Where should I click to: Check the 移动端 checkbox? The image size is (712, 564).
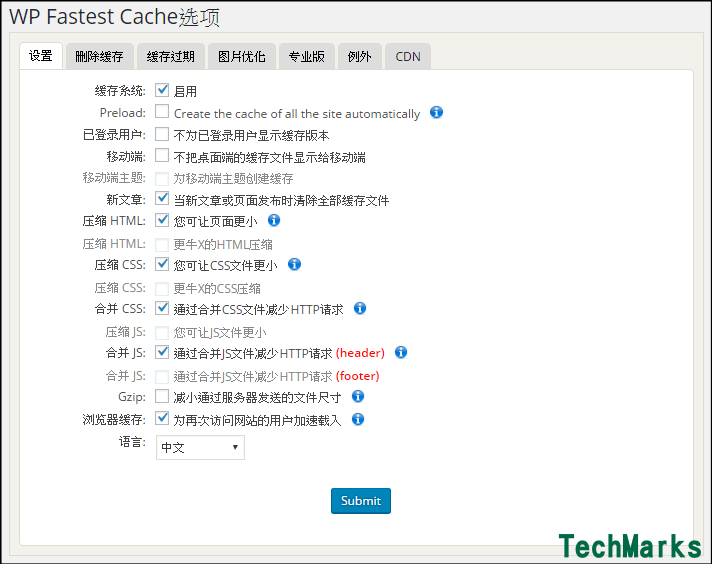pyautogui.click(x=162, y=155)
